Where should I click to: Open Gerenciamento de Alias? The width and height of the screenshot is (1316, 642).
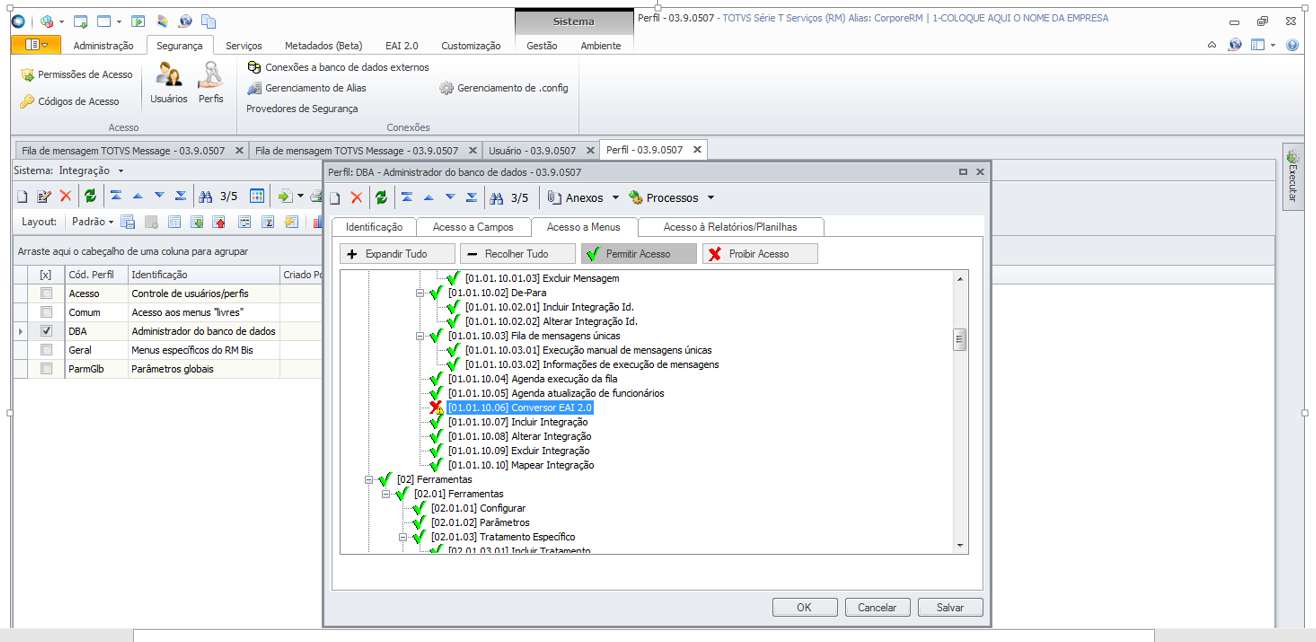(307, 88)
